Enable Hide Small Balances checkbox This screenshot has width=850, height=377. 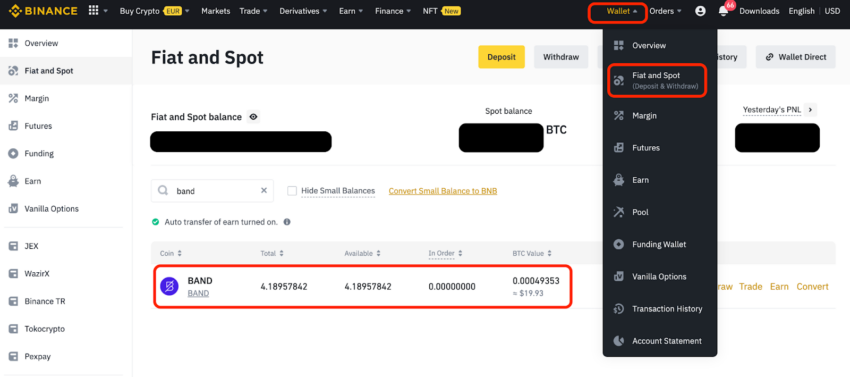292,191
